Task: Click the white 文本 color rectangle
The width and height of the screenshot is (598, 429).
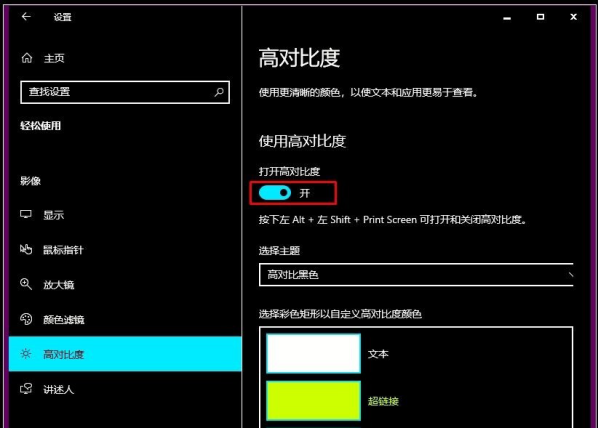Action: click(313, 353)
